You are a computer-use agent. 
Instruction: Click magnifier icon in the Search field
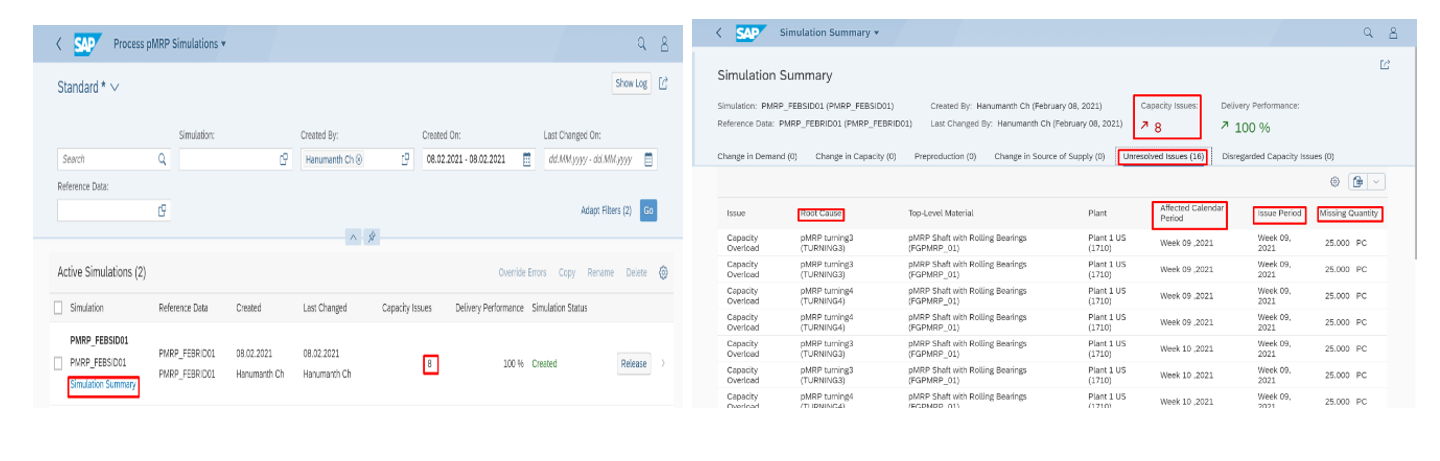(162, 159)
